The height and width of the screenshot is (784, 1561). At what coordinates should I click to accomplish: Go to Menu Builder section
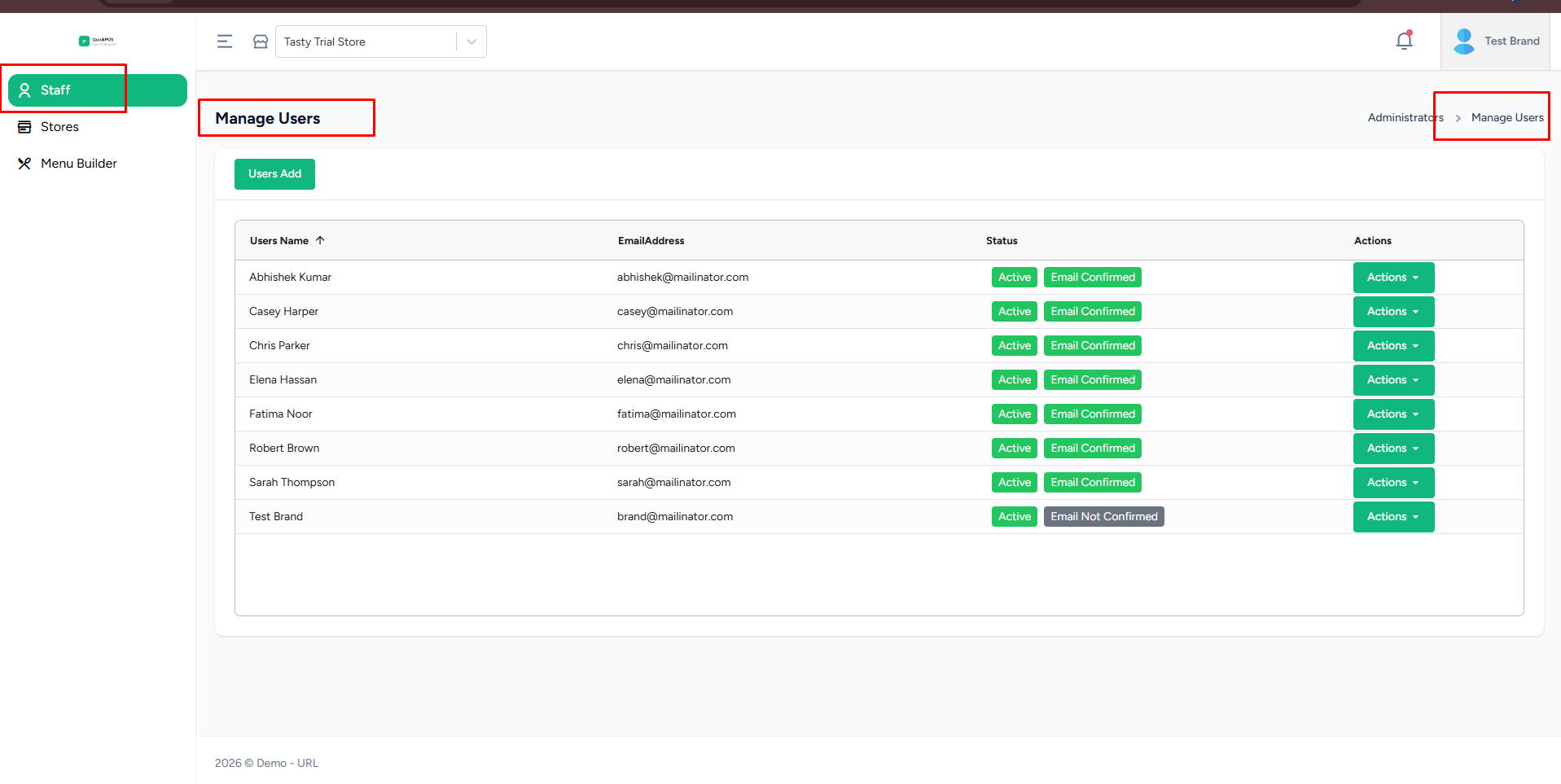point(79,164)
